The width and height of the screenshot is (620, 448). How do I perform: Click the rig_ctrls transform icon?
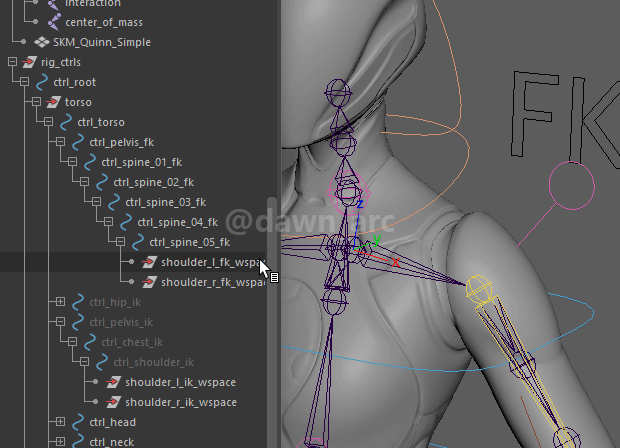(29, 62)
